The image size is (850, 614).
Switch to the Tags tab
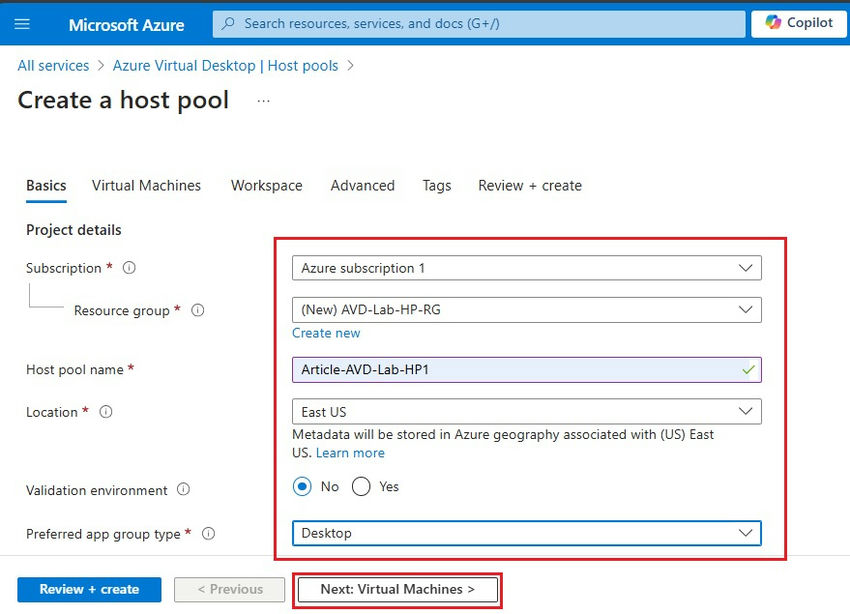[x=436, y=186]
